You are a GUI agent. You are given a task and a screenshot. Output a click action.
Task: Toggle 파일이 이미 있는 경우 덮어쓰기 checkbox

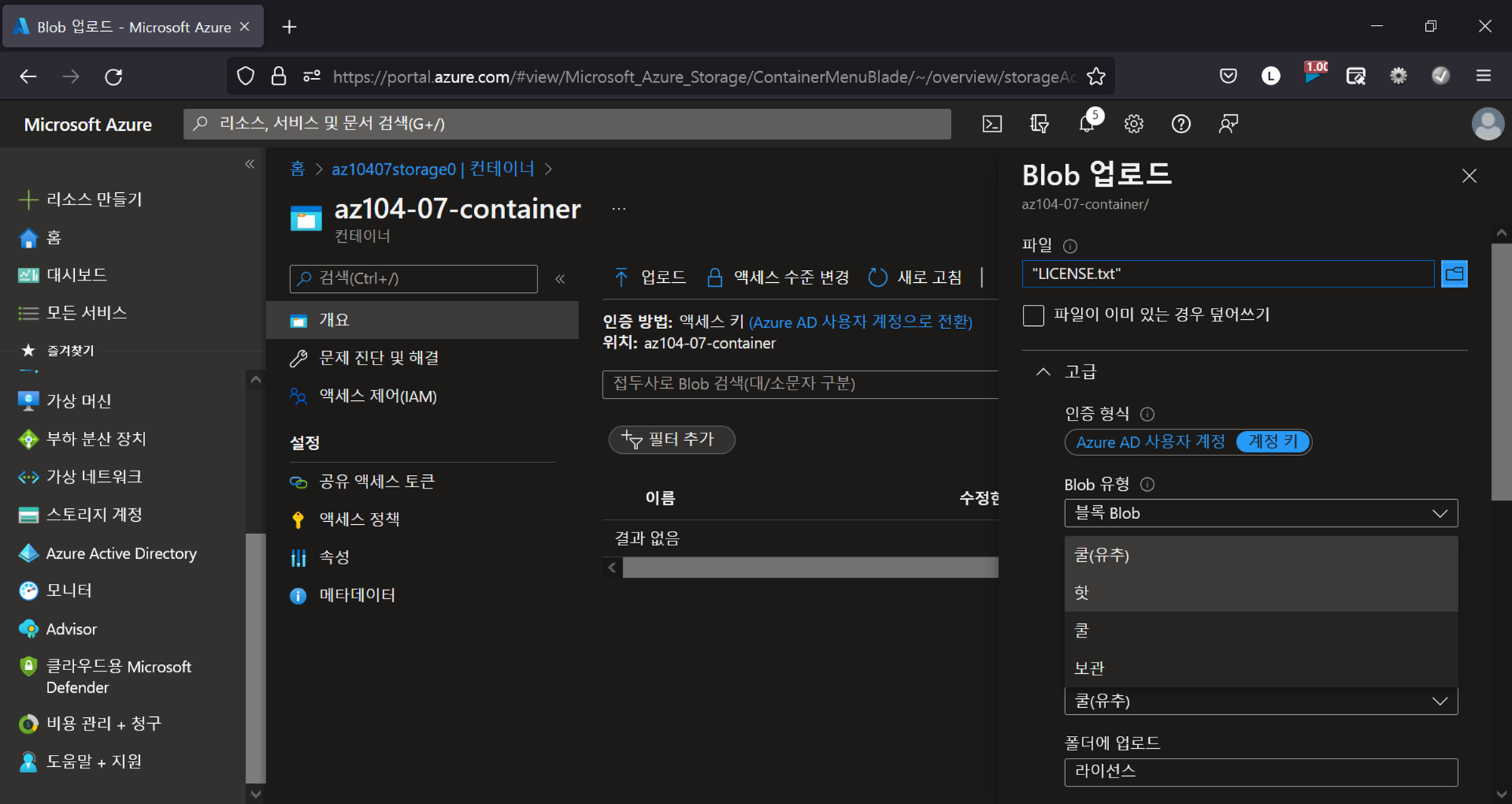tap(1033, 315)
